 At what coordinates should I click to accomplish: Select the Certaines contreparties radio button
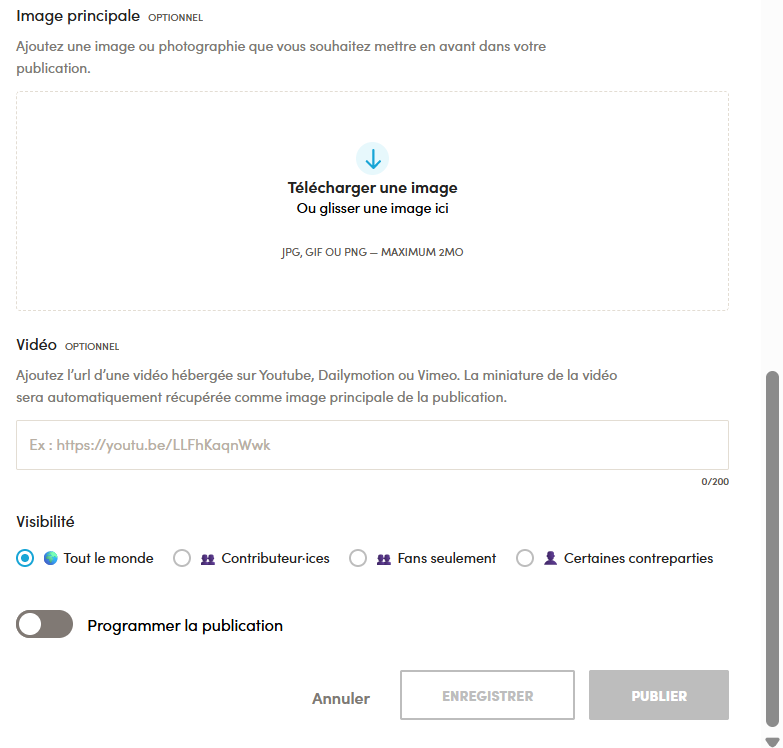(x=525, y=558)
